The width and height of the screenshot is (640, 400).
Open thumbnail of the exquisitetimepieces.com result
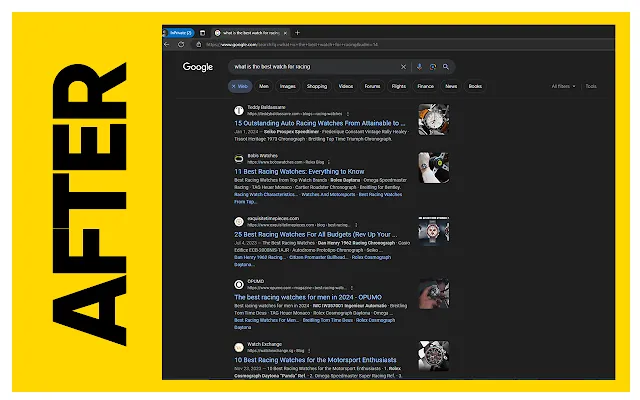click(x=433, y=231)
